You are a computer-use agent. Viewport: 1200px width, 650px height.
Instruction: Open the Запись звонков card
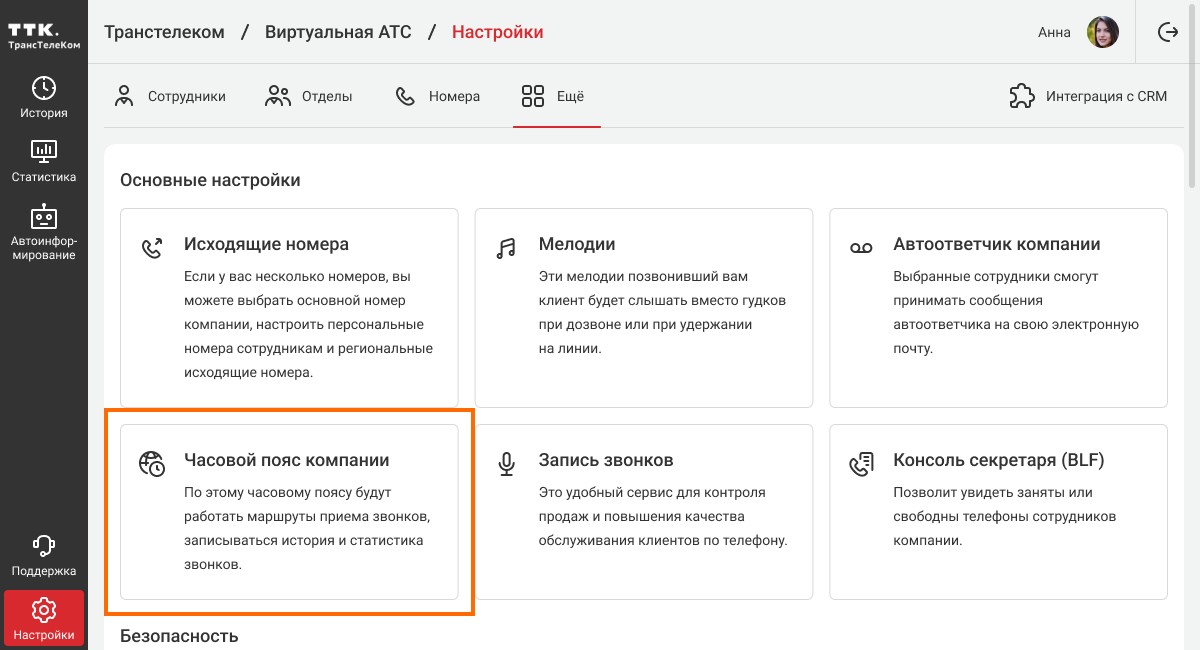pos(643,512)
